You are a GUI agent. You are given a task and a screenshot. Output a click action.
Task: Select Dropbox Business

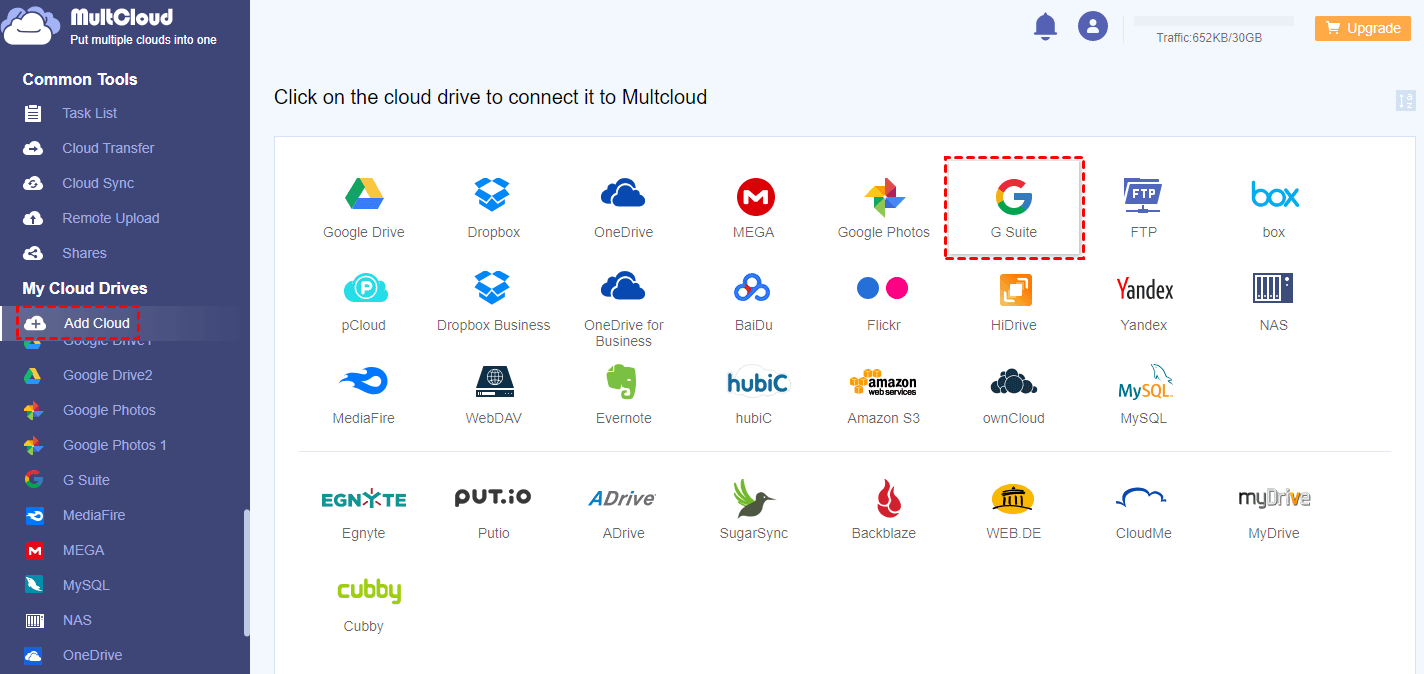494,302
